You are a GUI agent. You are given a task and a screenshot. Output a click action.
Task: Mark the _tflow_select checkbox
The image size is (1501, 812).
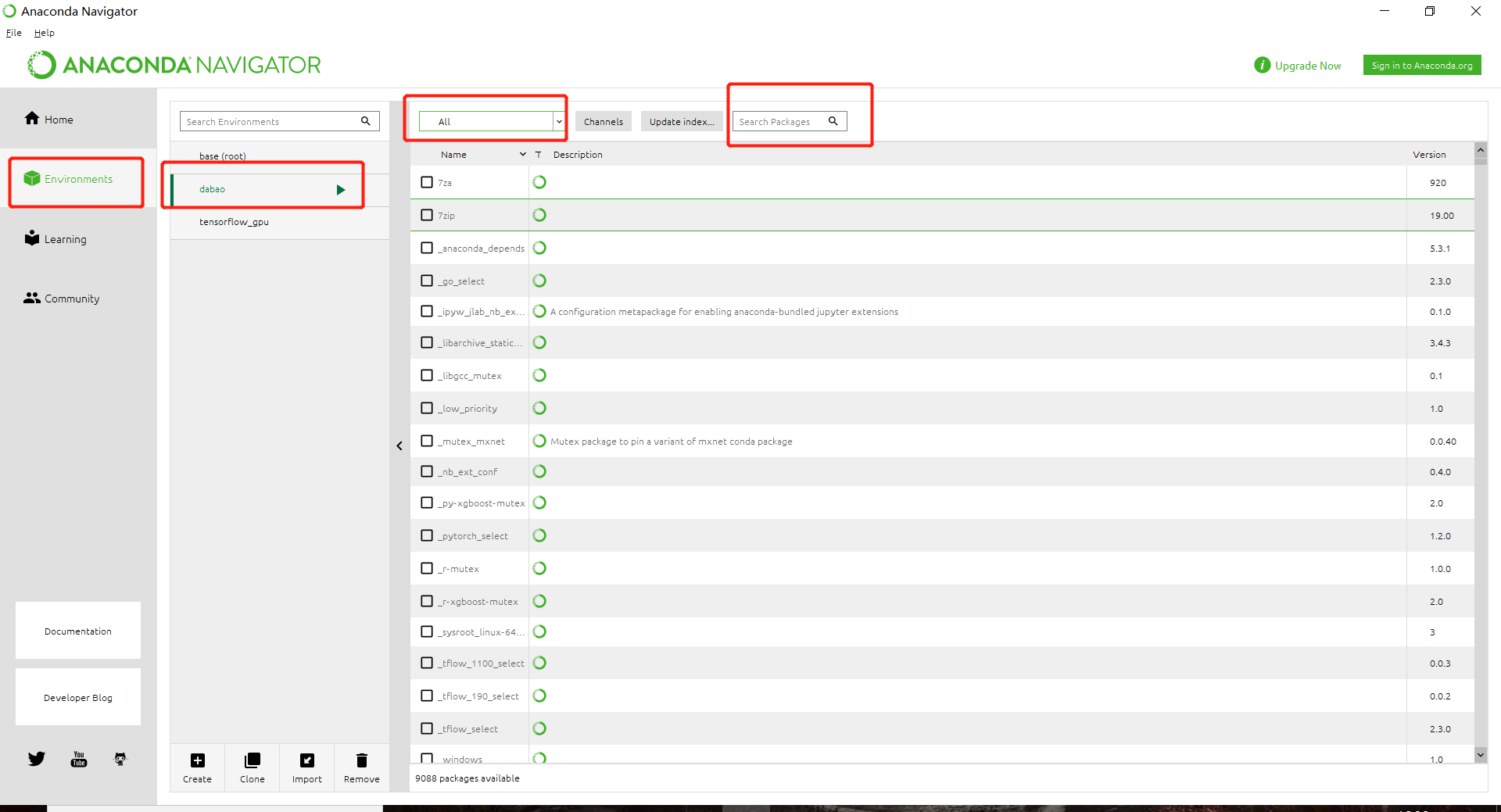[x=427, y=728]
